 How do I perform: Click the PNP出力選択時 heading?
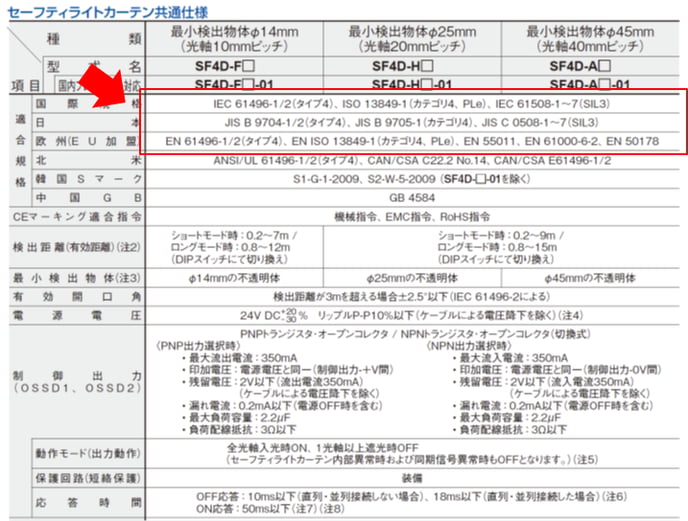tap(199, 345)
